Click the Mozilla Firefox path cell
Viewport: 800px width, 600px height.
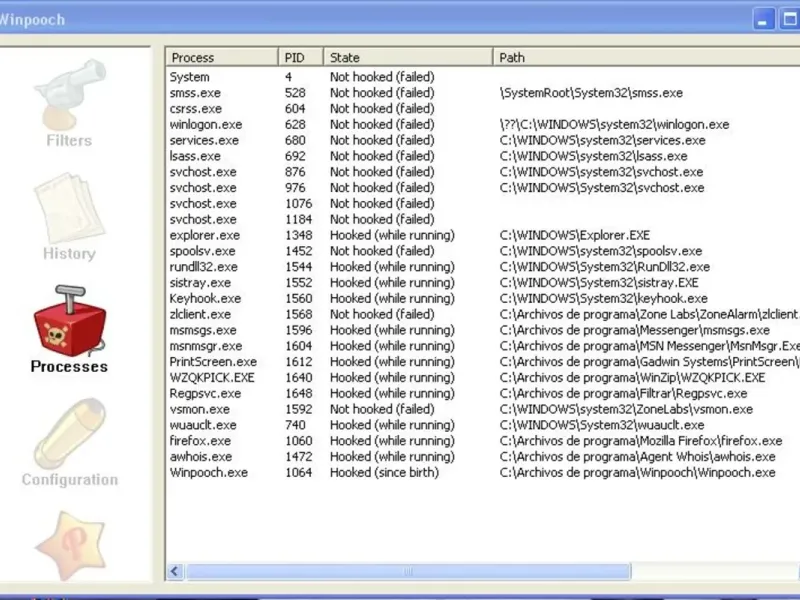(x=641, y=441)
